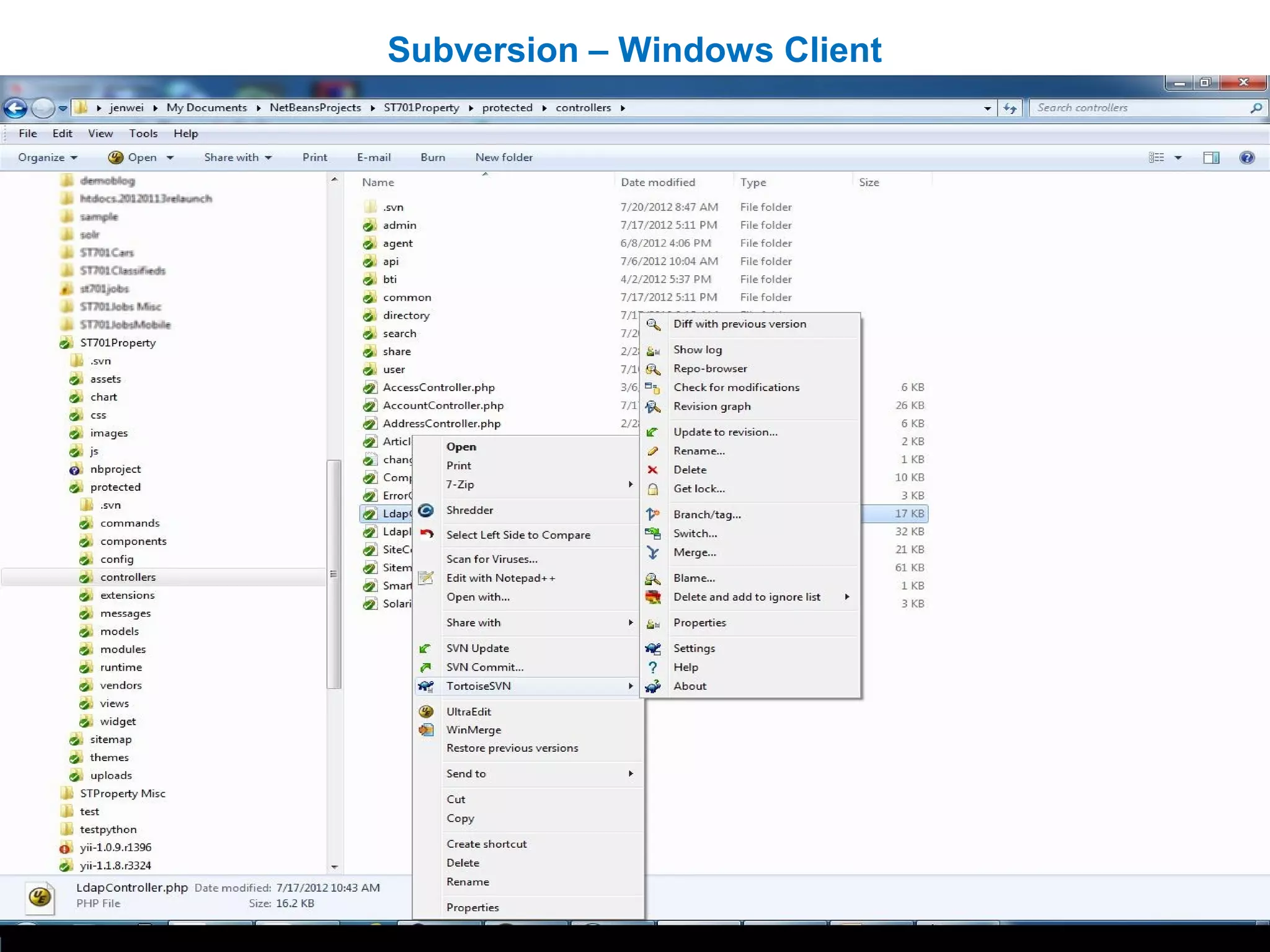Click the Show log icon
Screen dimensions: 1270x952
653,351
